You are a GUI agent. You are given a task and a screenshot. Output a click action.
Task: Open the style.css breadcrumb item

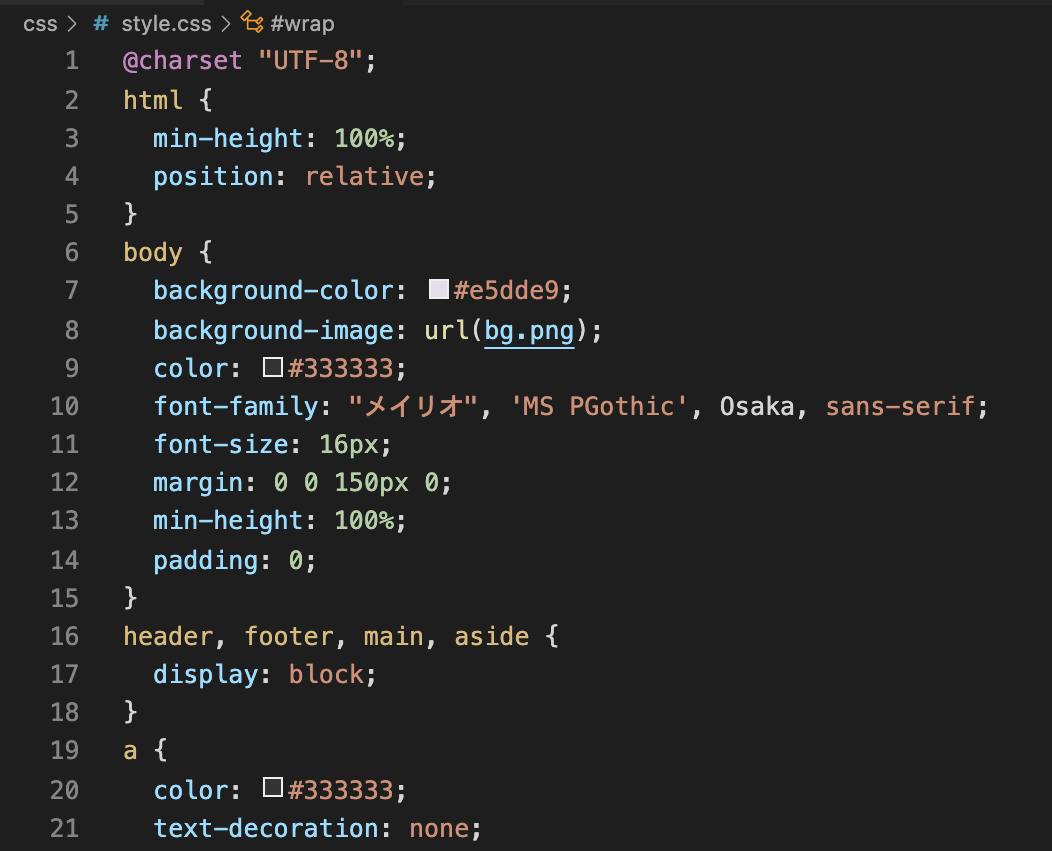pos(167,22)
